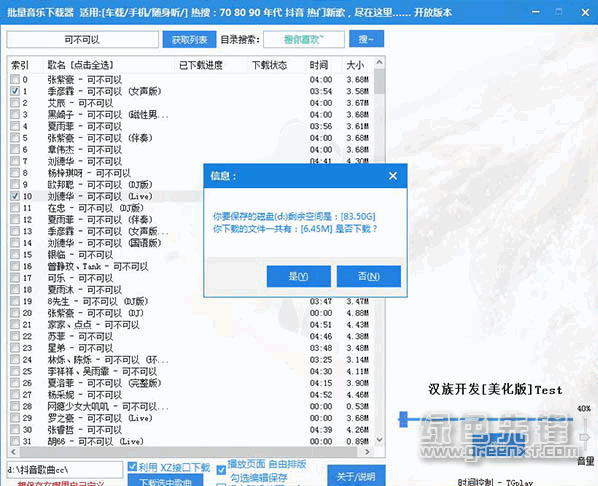Open the 关于/说明 about page

click(x=356, y=476)
